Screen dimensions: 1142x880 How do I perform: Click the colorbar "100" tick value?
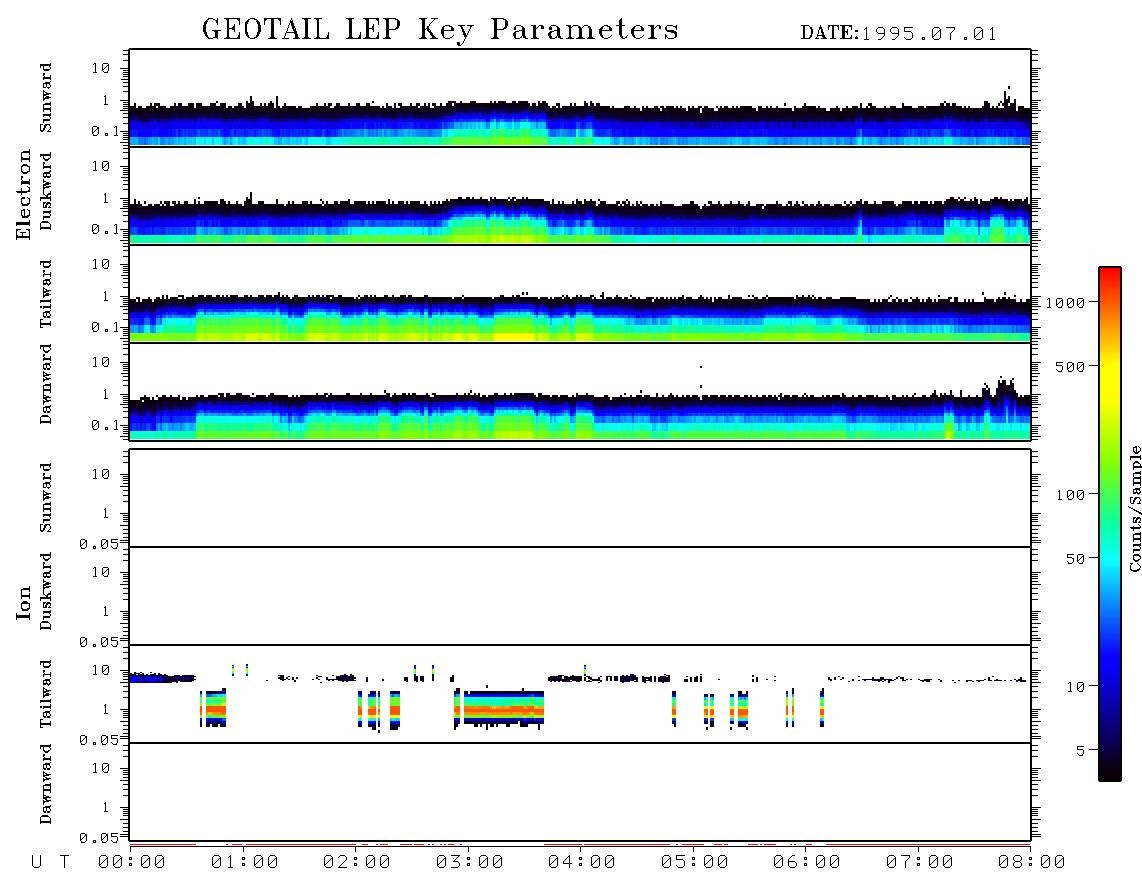1070,495
